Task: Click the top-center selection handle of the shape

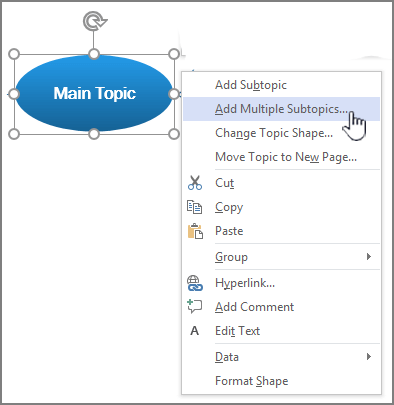Action: tap(94, 54)
